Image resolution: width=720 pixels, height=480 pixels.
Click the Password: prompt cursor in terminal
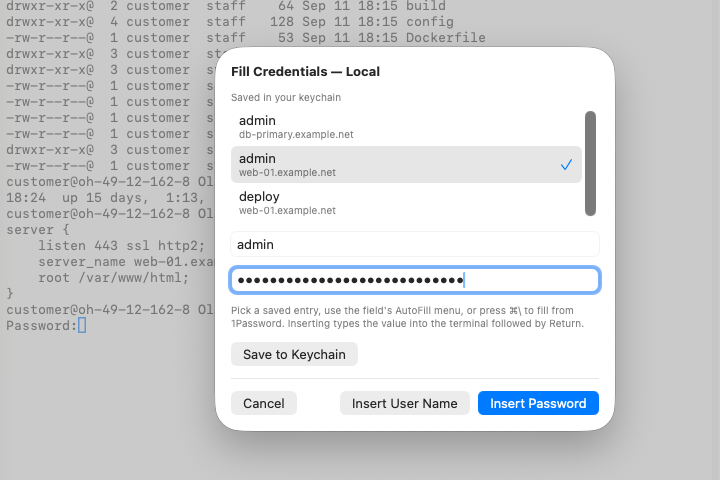(82, 325)
